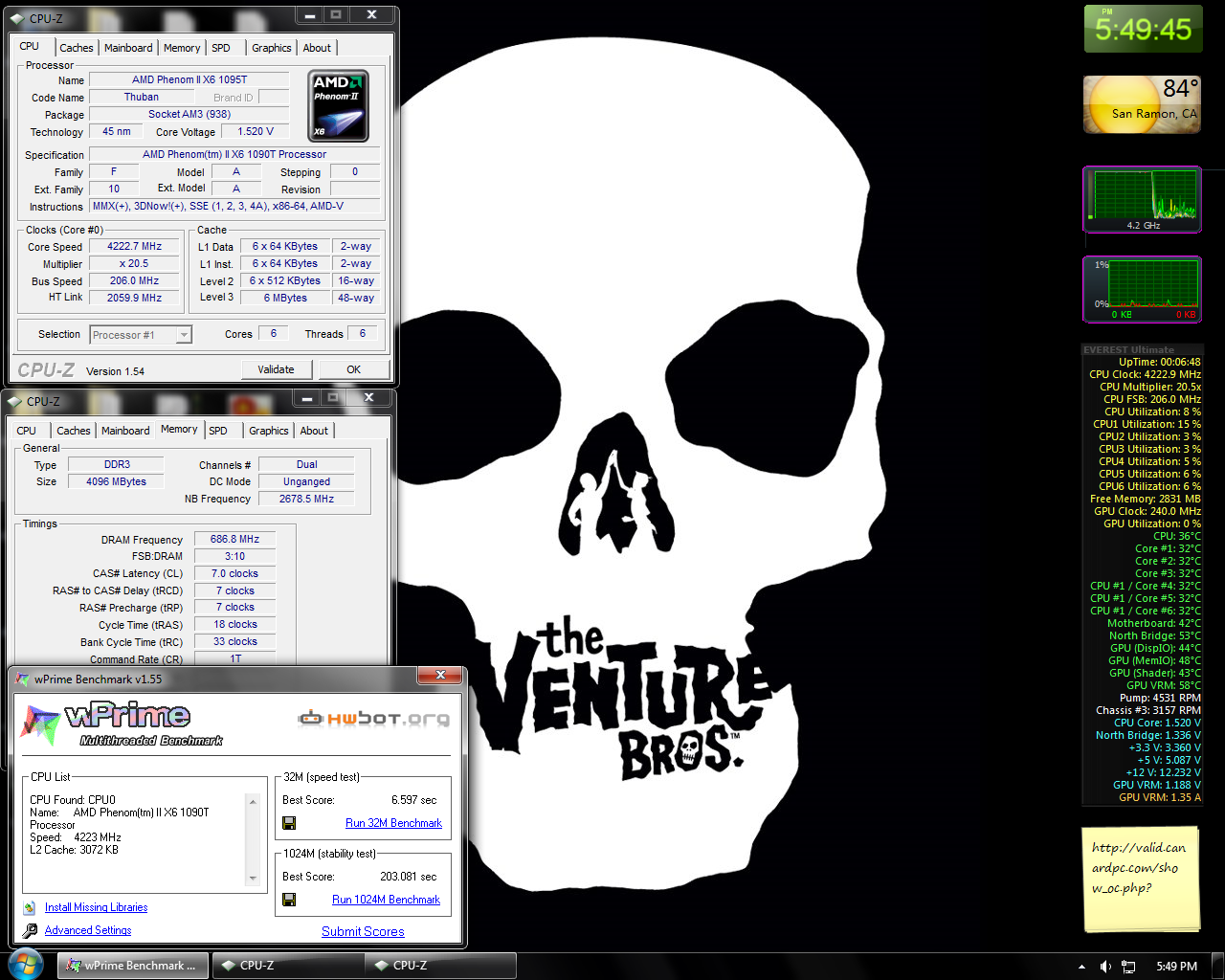Show hidden tray icons arrow
Viewport: 1225px width, 980px height.
[1081, 967]
